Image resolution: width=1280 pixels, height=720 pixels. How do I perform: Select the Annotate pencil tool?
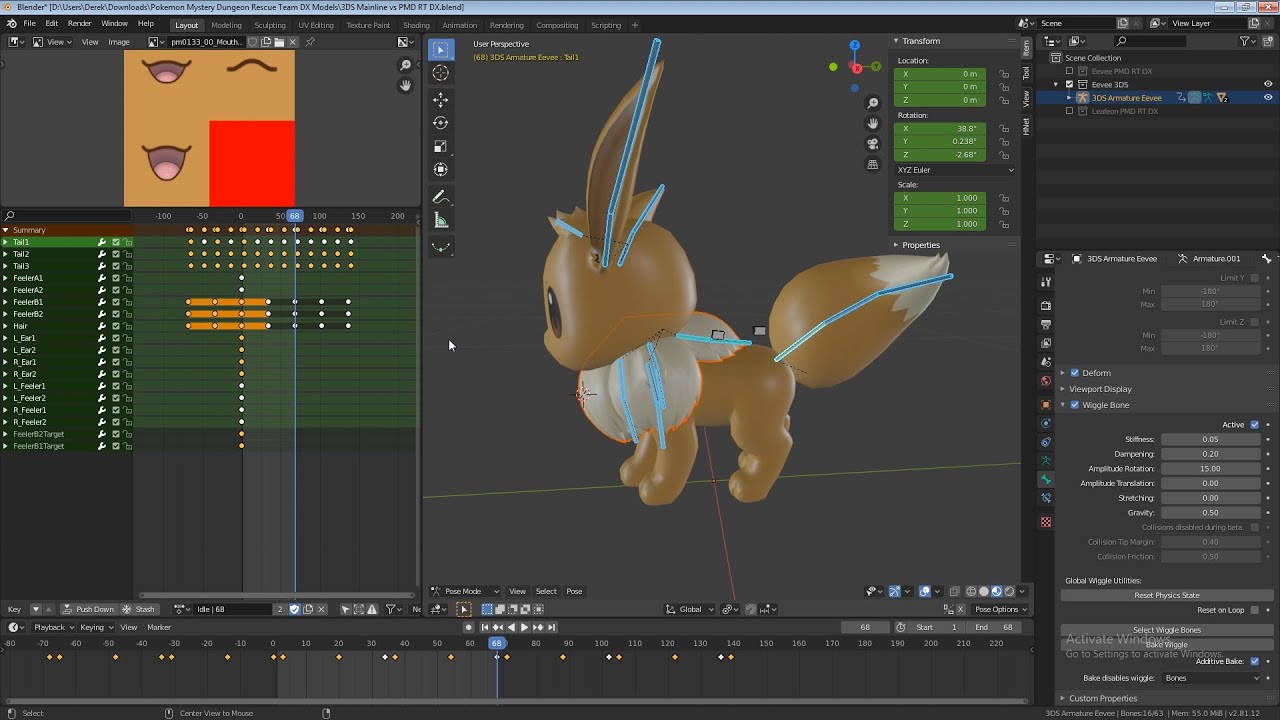441,197
